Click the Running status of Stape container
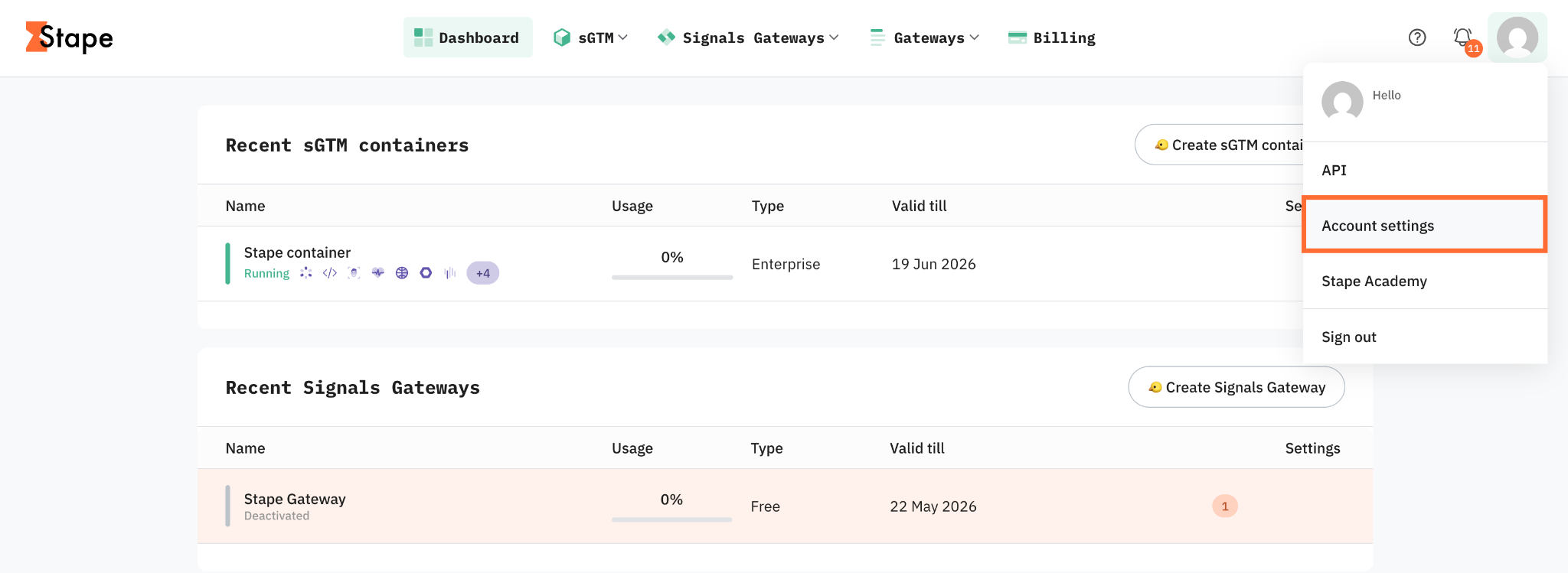The height and width of the screenshot is (573, 1568). pyautogui.click(x=266, y=273)
